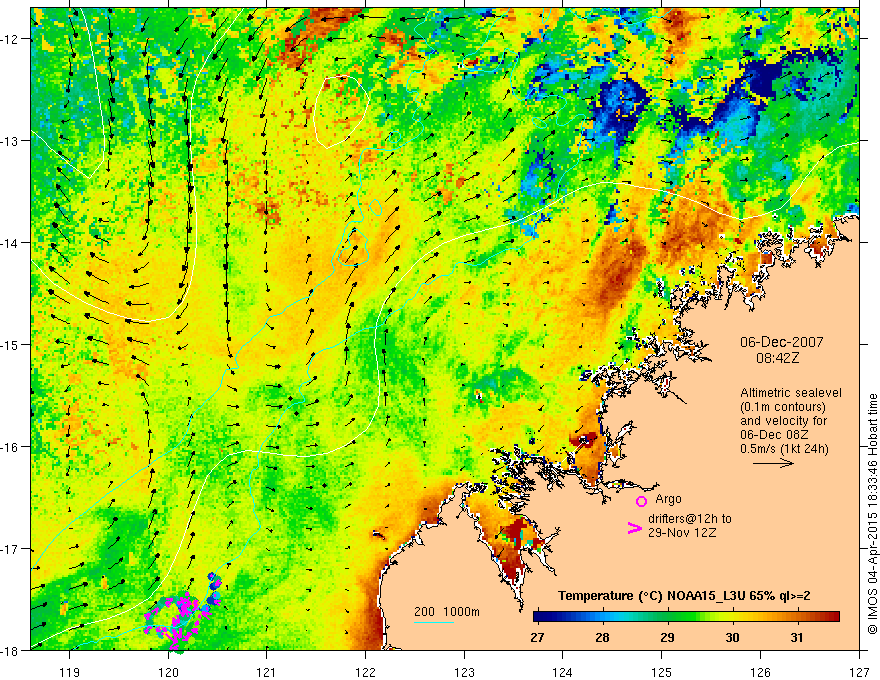Click the color bar value 28
The height and width of the screenshot is (680, 880).
[x=602, y=637]
